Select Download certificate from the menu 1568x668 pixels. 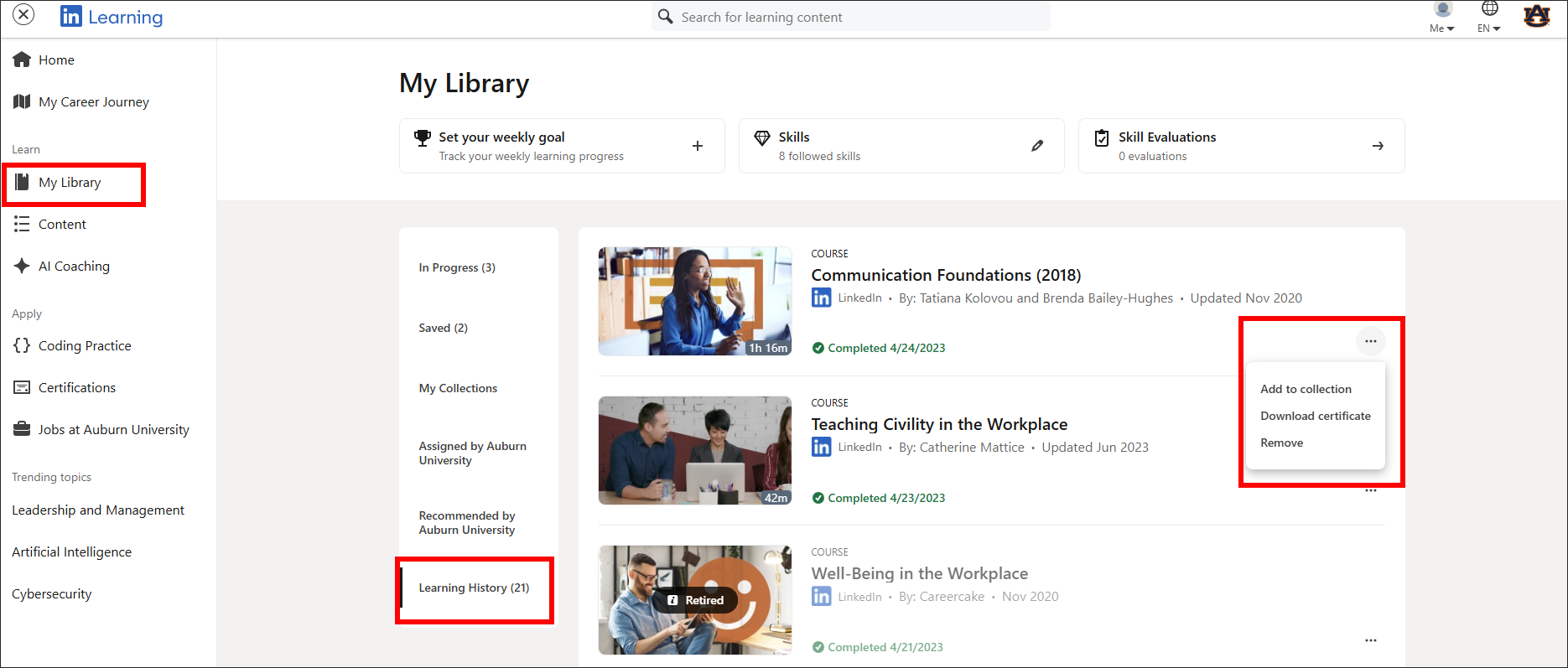pyautogui.click(x=1315, y=416)
